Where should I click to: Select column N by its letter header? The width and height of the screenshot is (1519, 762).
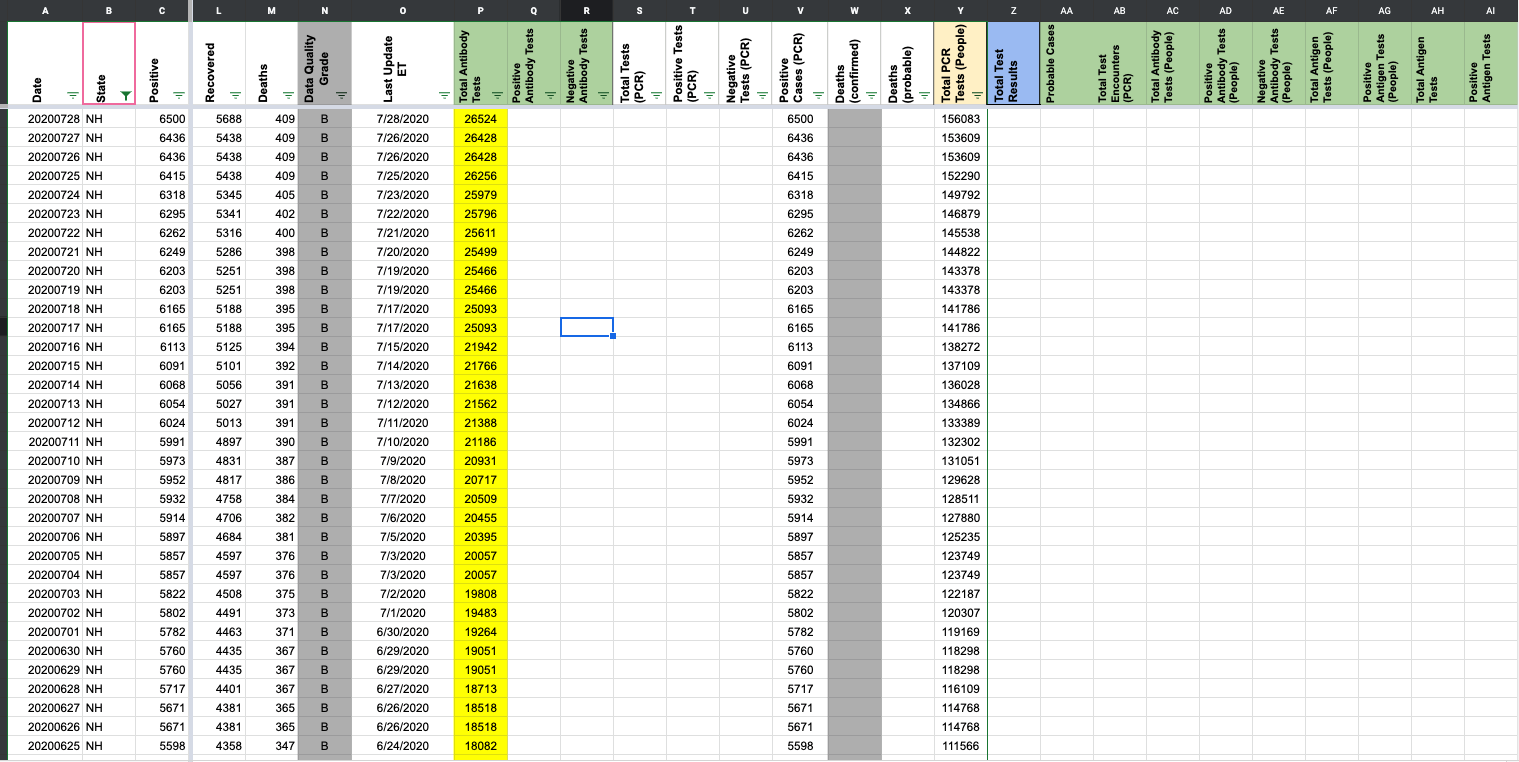click(x=325, y=10)
